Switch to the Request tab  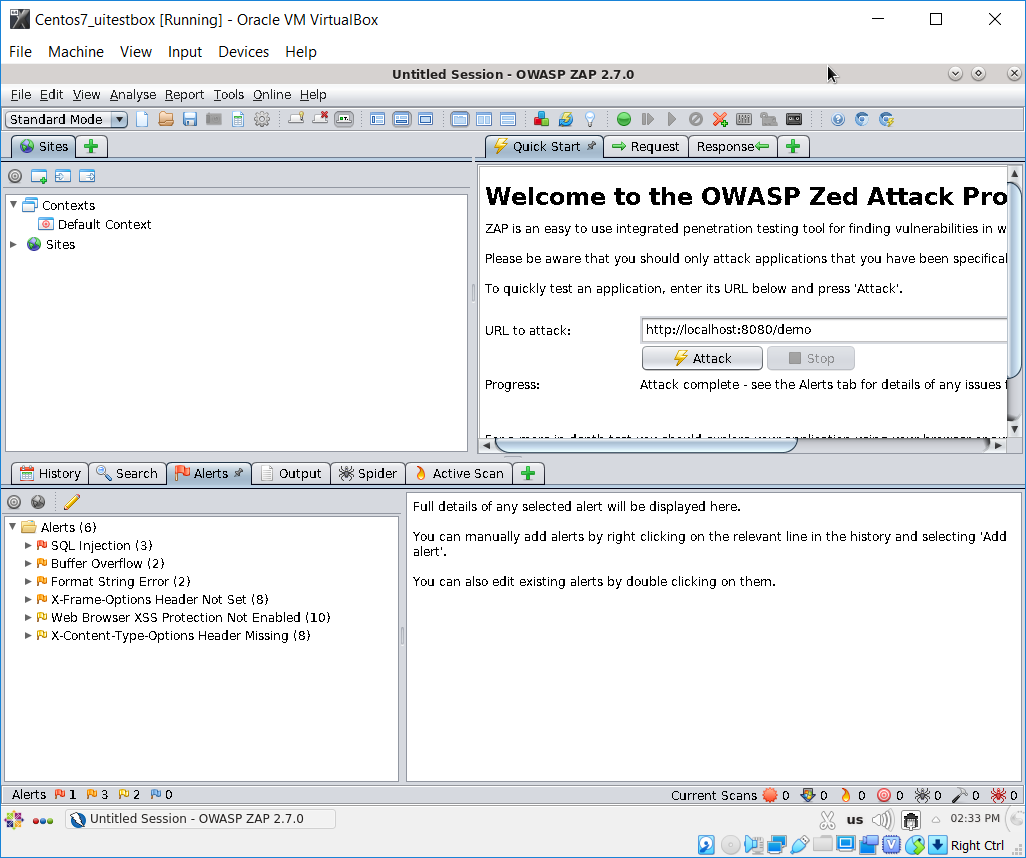click(x=645, y=147)
